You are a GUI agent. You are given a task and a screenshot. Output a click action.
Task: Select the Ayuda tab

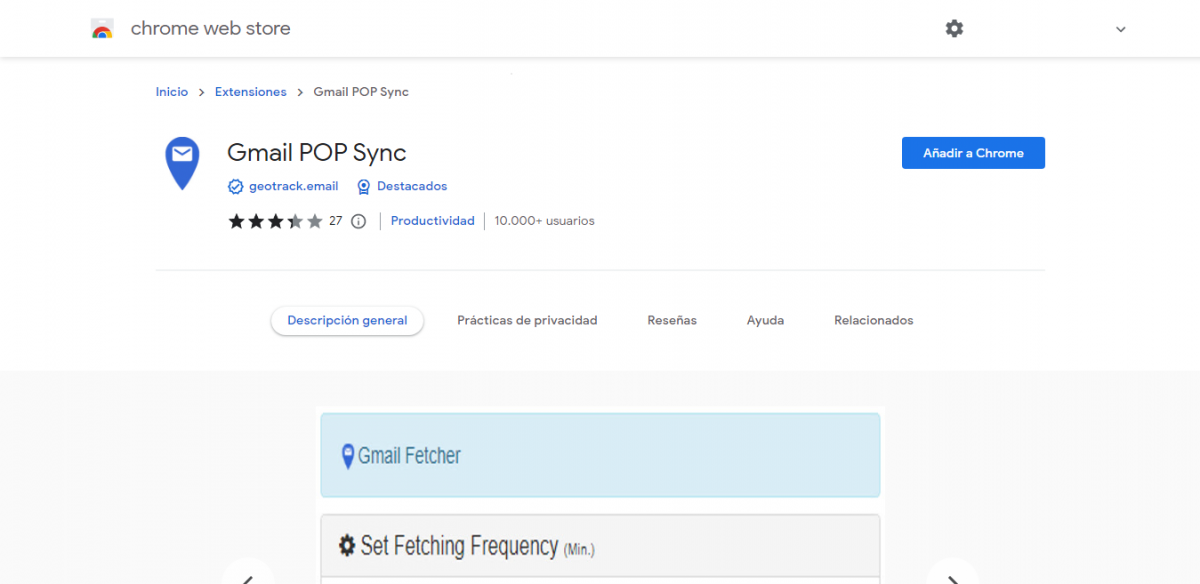pyautogui.click(x=765, y=321)
